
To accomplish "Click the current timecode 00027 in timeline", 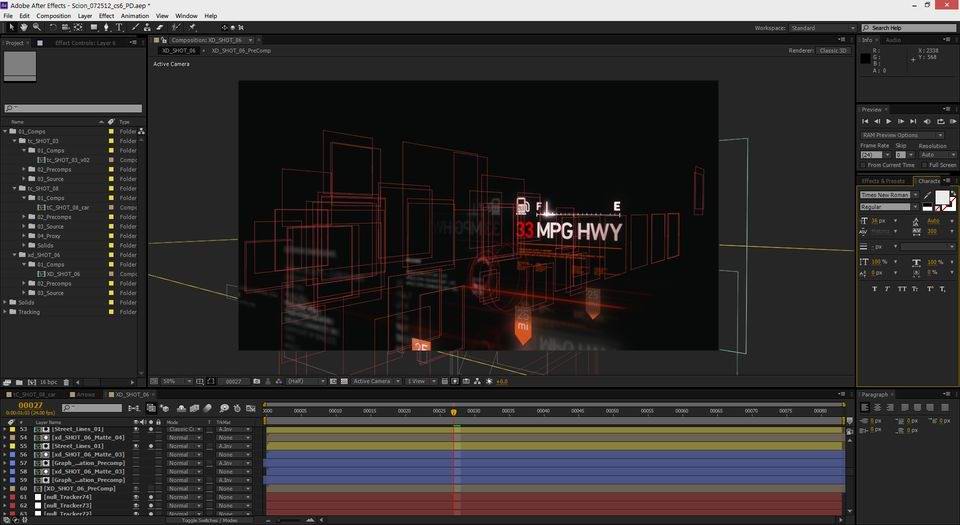I will click(31, 405).
